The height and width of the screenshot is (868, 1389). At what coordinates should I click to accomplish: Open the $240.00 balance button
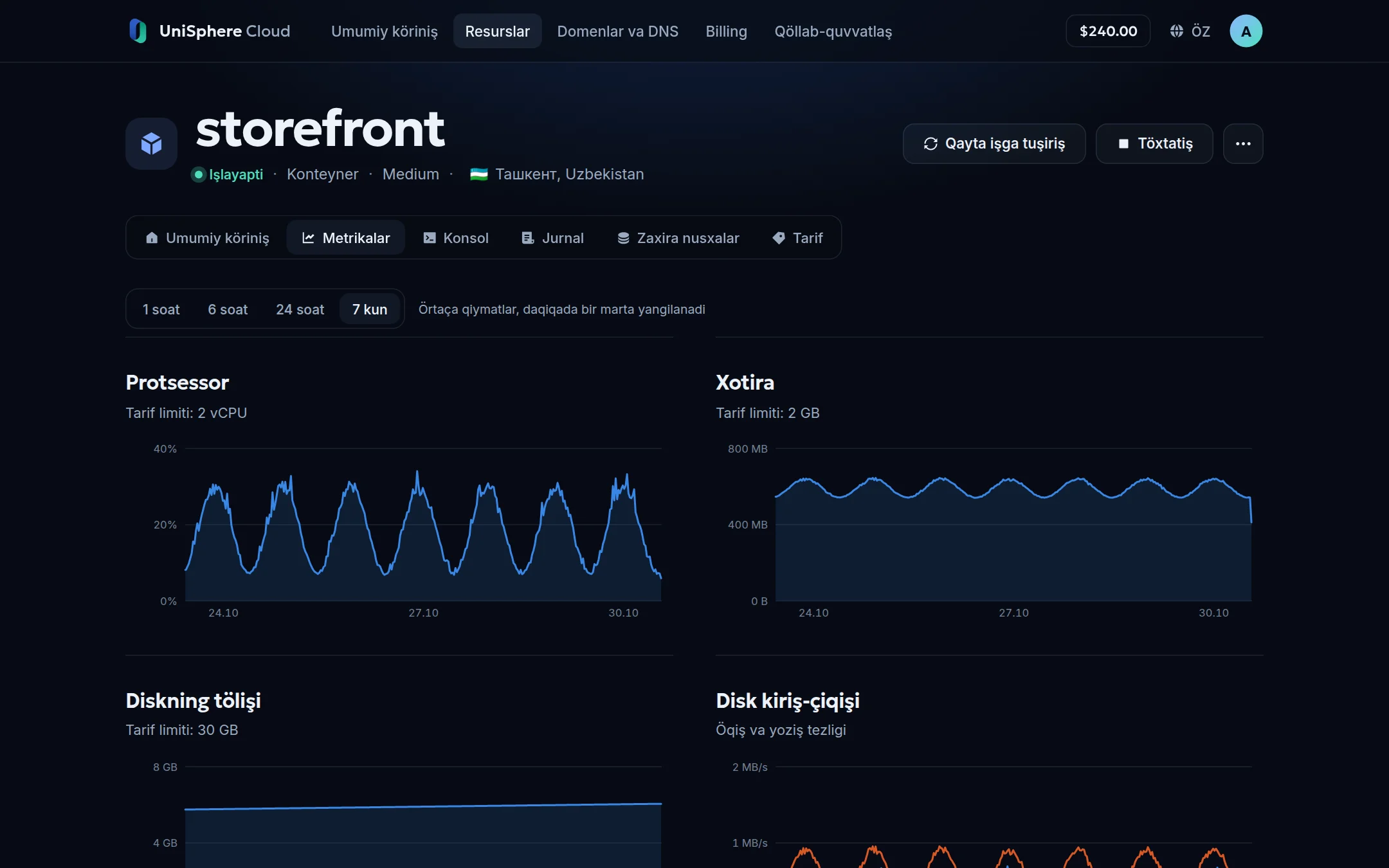[x=1108, y=31]
